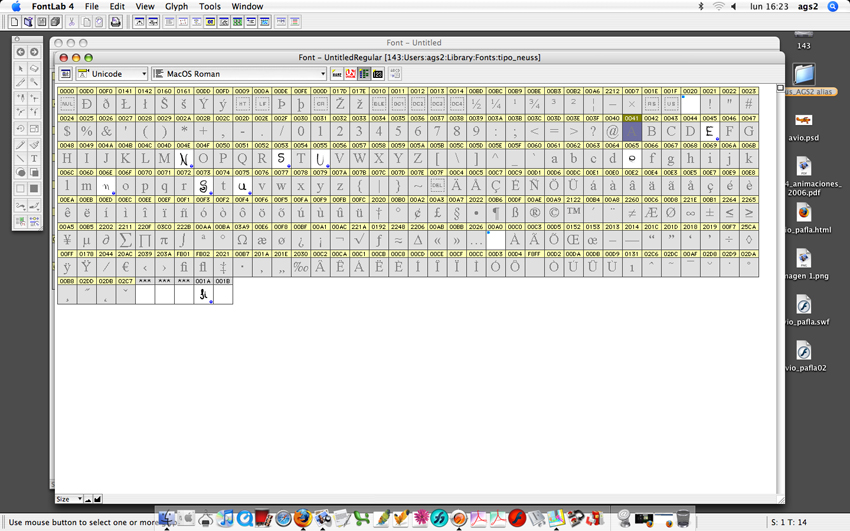850x531 pixels.
Task: Open the MacOS Roman encoding dropdown
Action: (239, 74)
